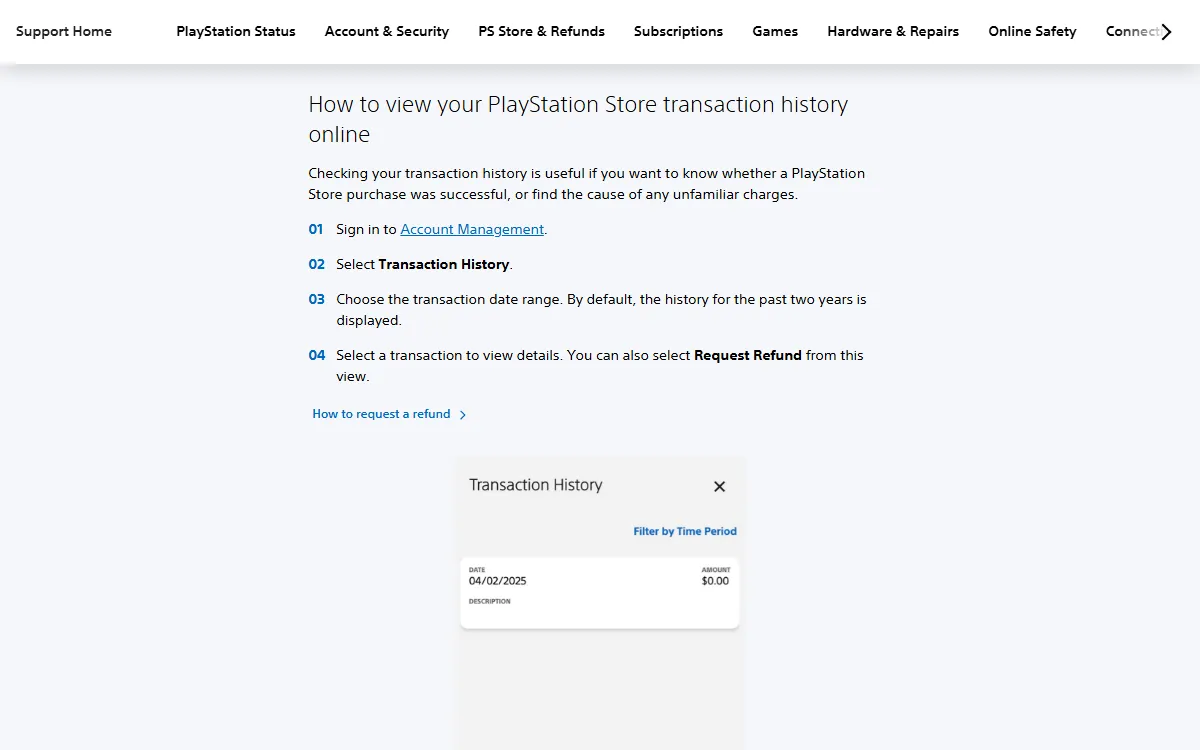Open Games menu item

click(775, 31)
